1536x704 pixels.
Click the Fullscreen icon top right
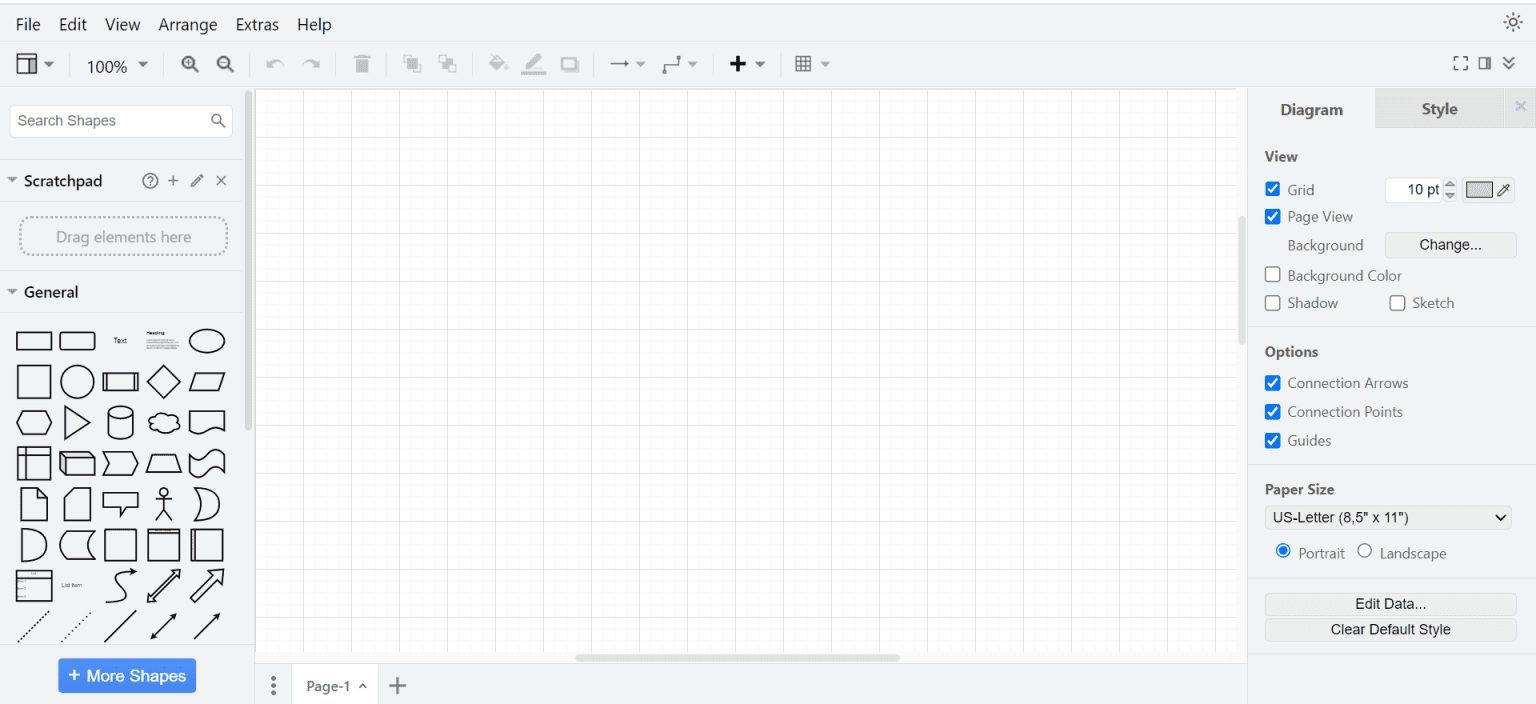point(1460,62)
